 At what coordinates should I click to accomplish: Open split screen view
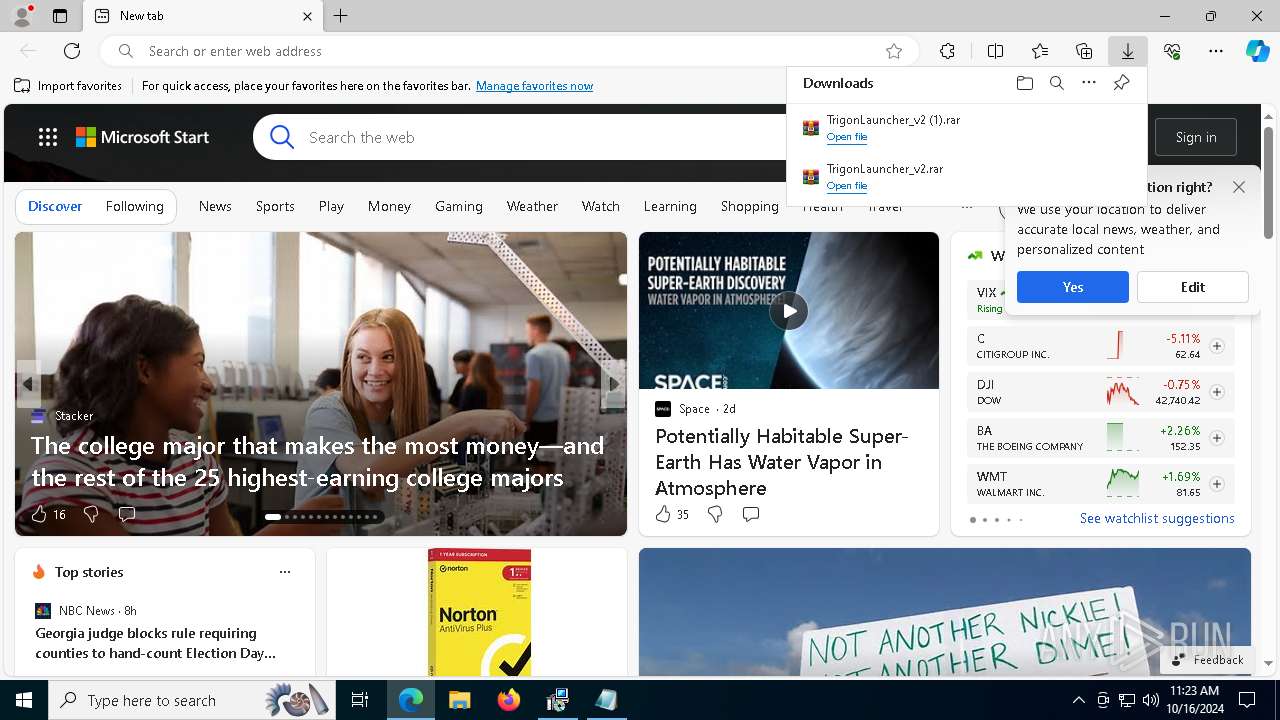click(x=995, y=51)
